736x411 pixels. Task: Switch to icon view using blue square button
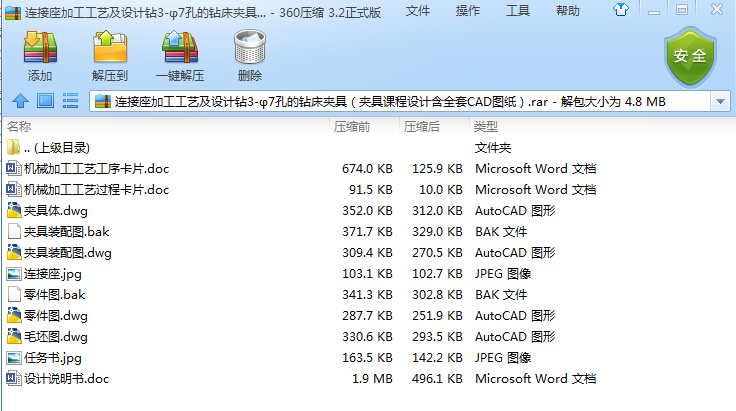[x=46, y=101]
